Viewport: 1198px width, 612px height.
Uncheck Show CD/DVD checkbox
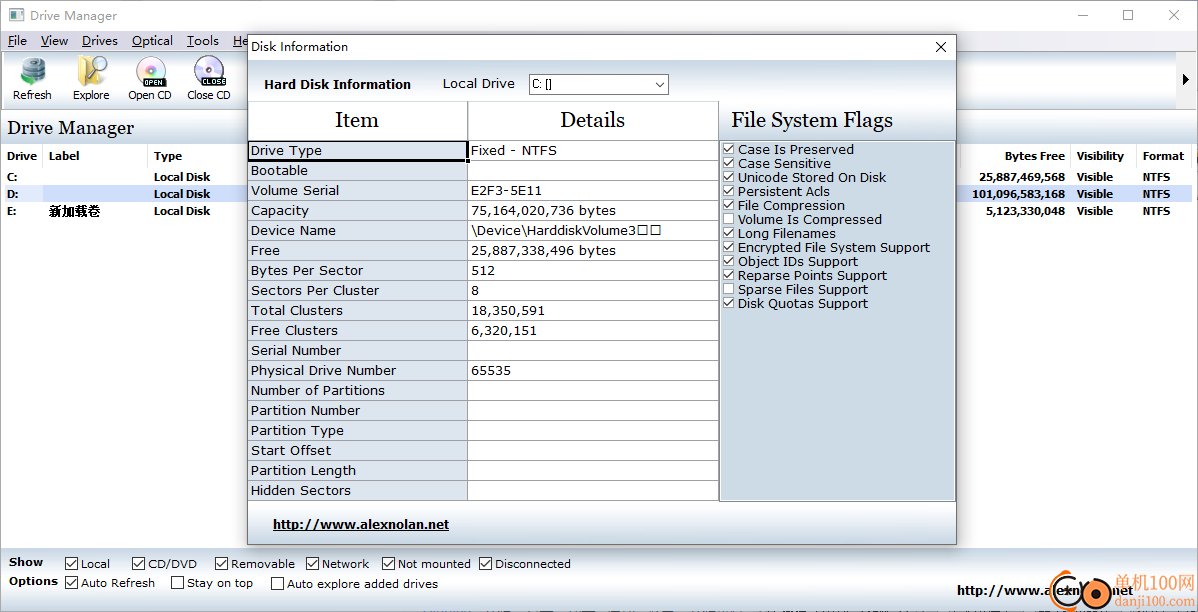pyautogui.click(x=138, y=564)
